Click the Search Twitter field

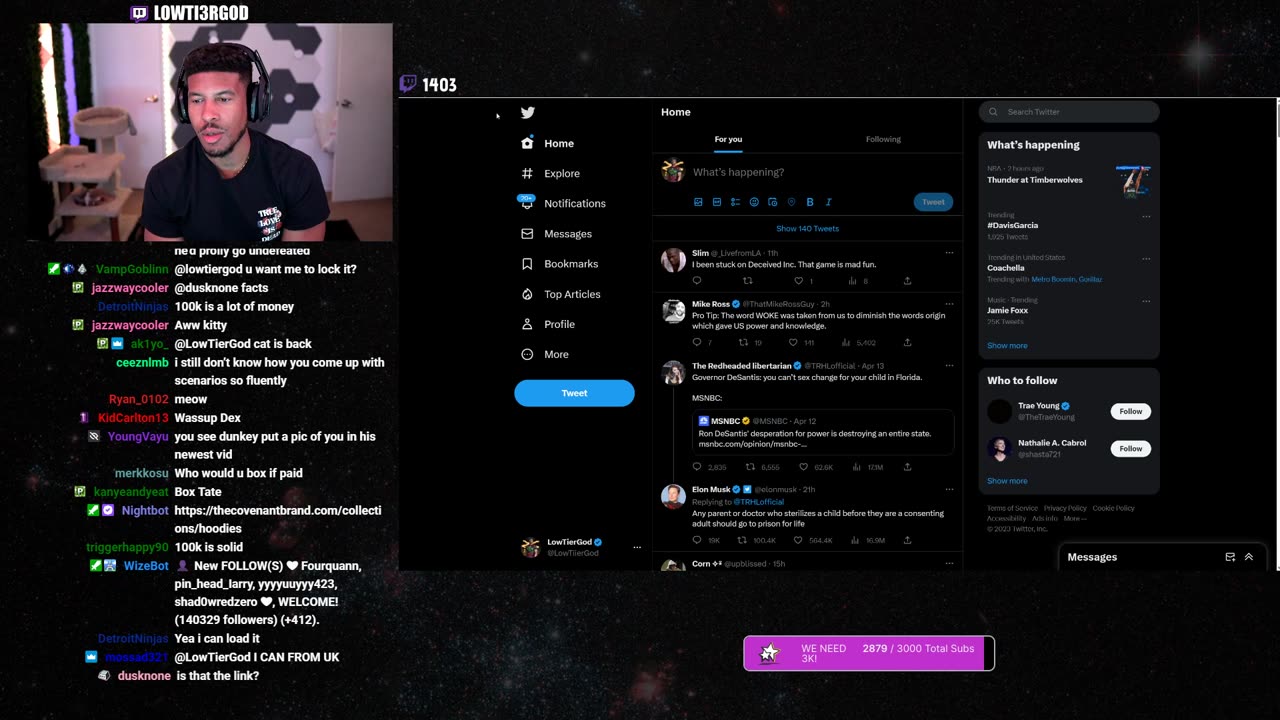click(1069, 112)
